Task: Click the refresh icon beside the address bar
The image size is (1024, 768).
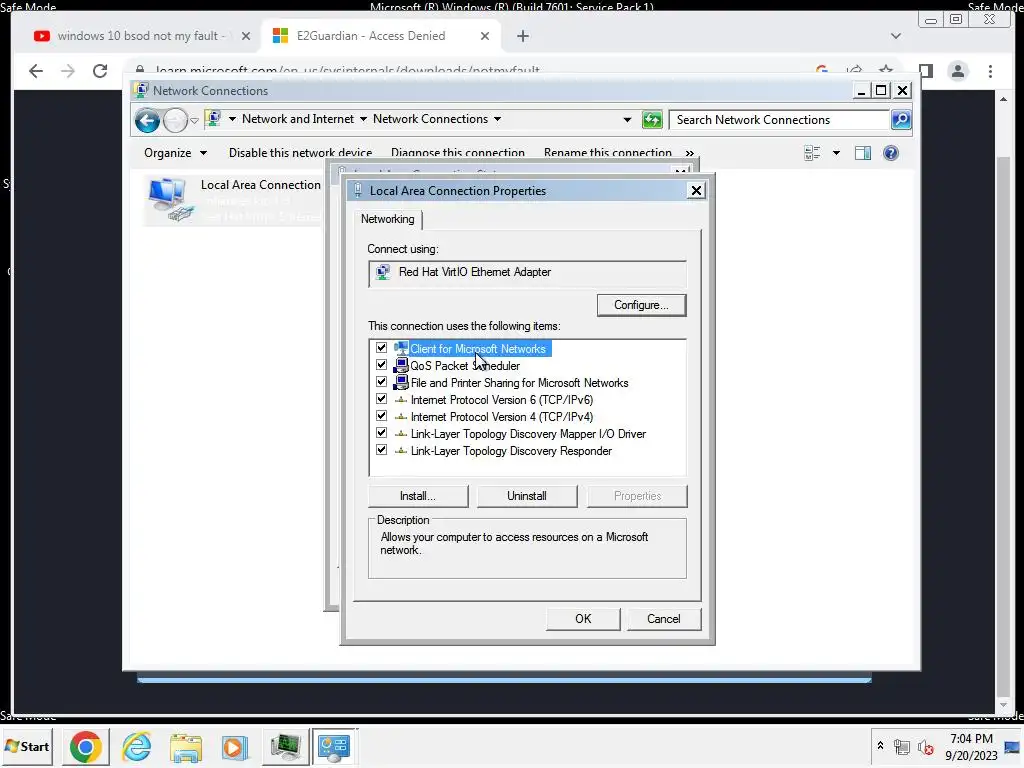Action: pyautogui.click(x=652, y=120)
